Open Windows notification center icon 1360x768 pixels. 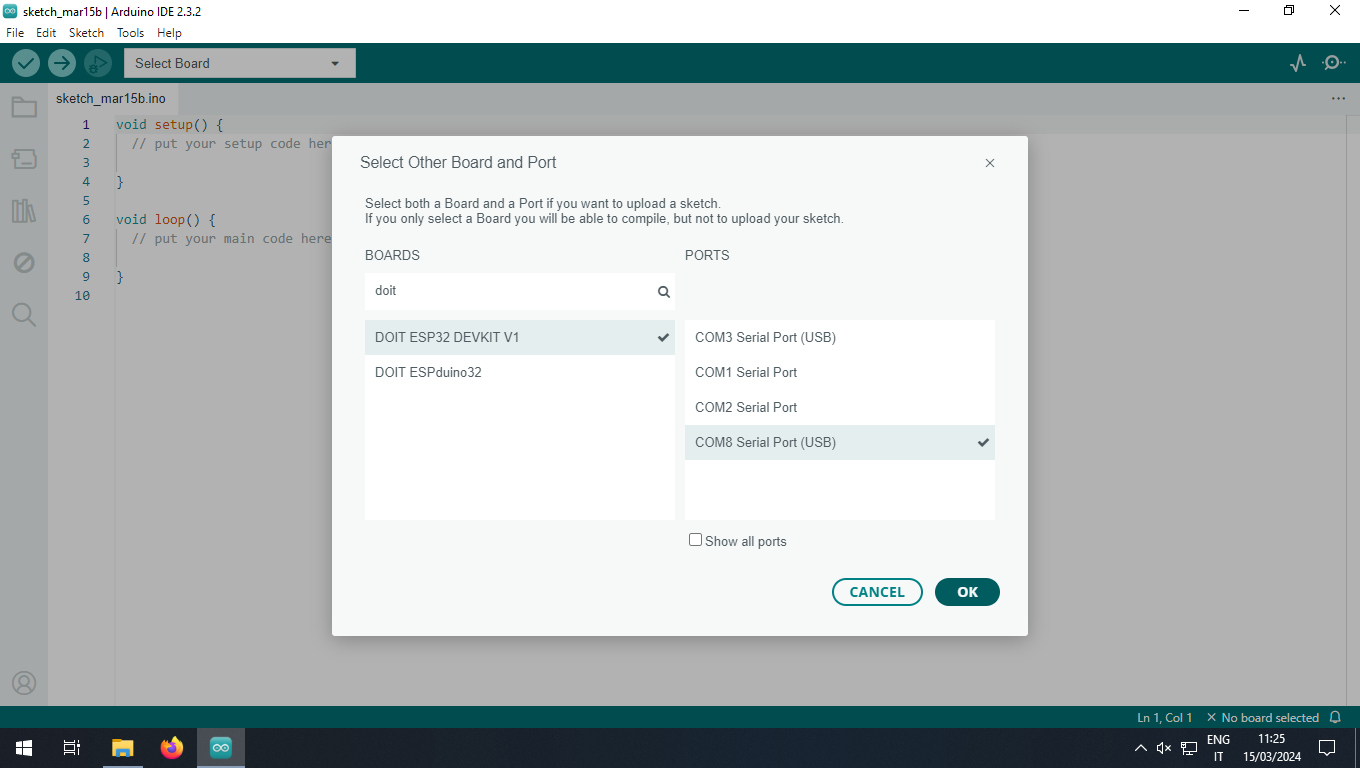tap(1327, 748)
